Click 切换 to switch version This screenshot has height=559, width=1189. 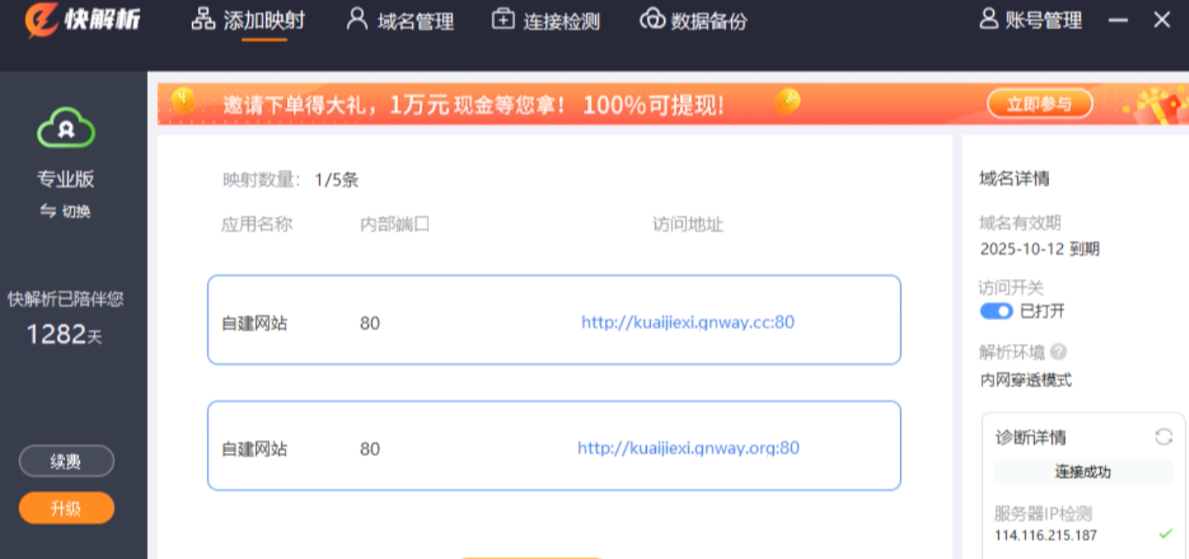click(x=65, y=212)
